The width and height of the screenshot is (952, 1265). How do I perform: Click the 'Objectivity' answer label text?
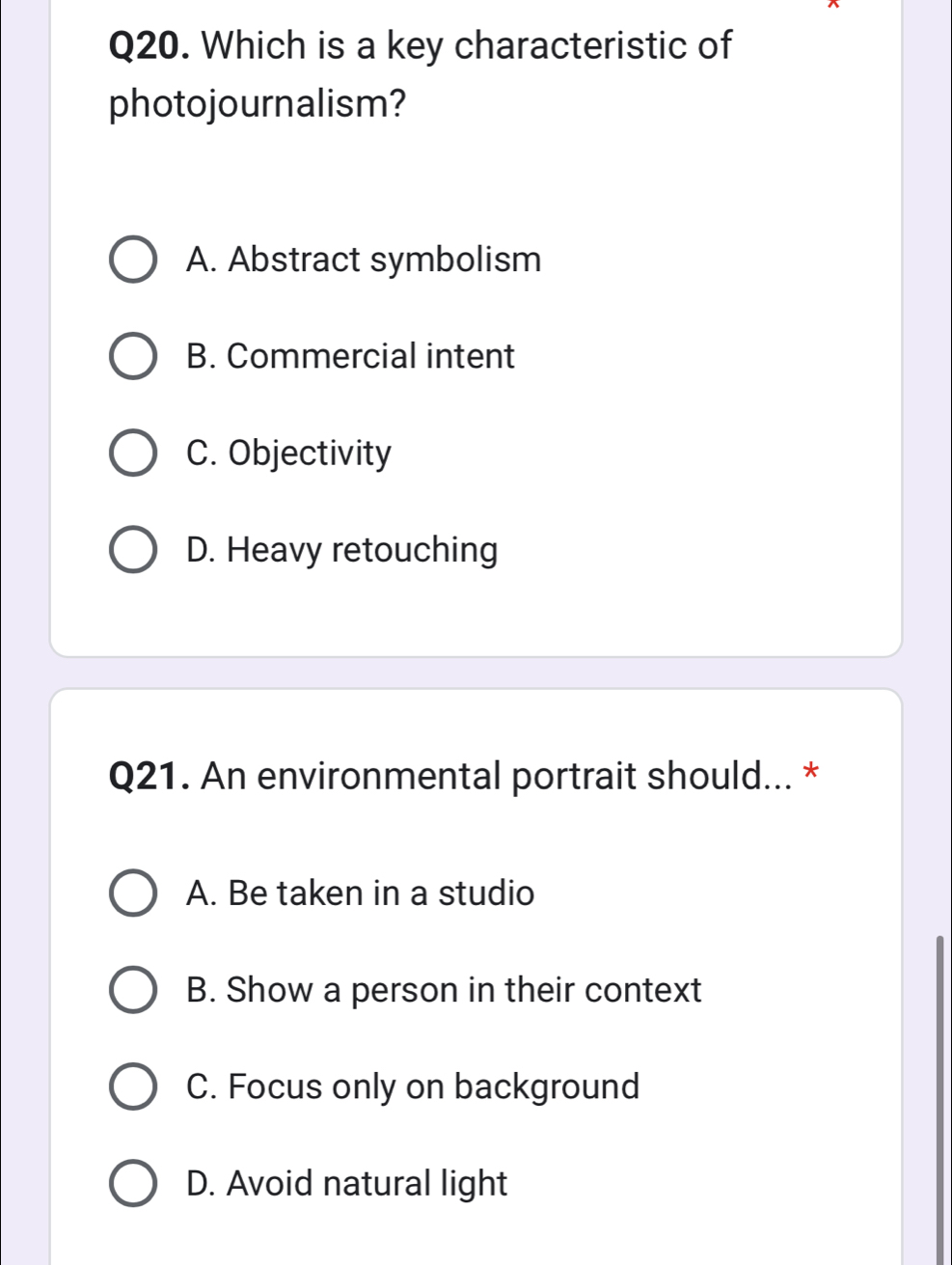coord(289,454)
